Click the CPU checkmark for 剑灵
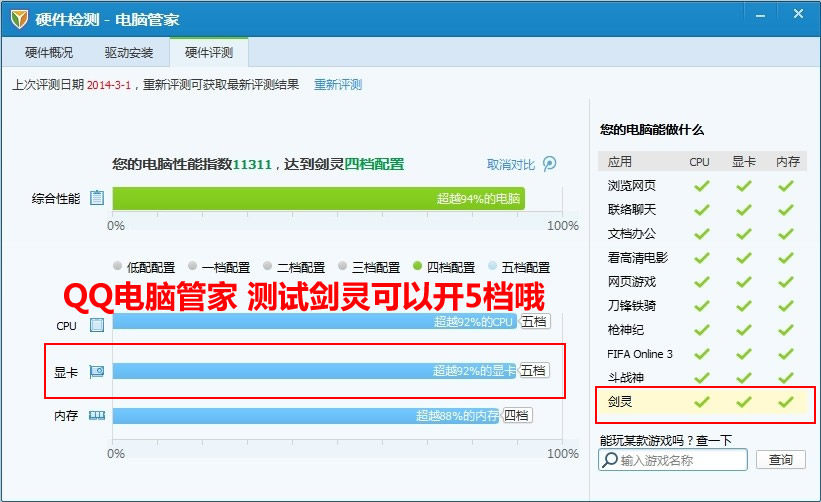Screen dimensions: 821x502 click(702, 401)
